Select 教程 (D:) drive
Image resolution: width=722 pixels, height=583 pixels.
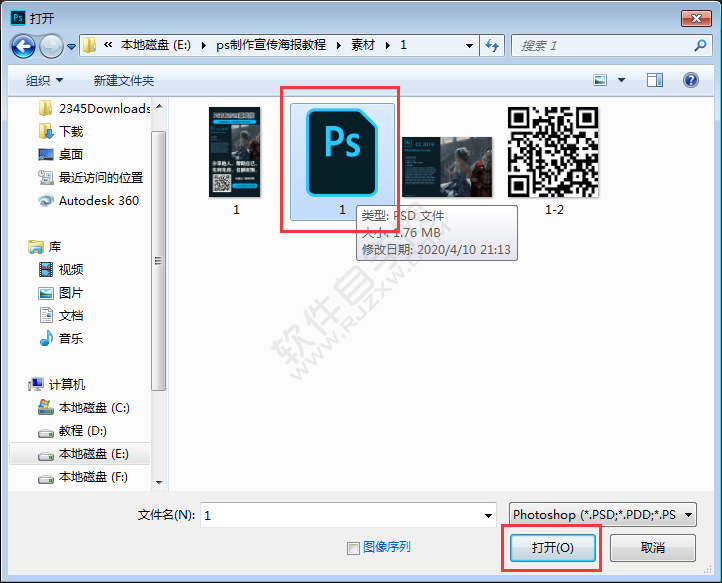pos(72,431)
